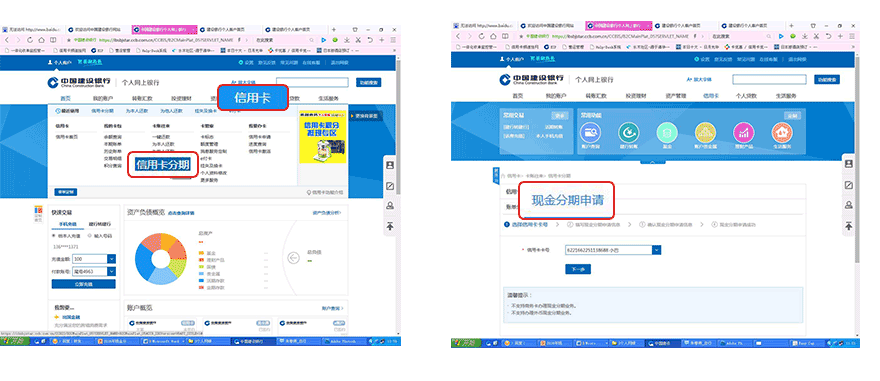Open the pink 理财产品 round icon
This screenshot has width=880, height=381.
pyautogui.click(x=744, y=133)
